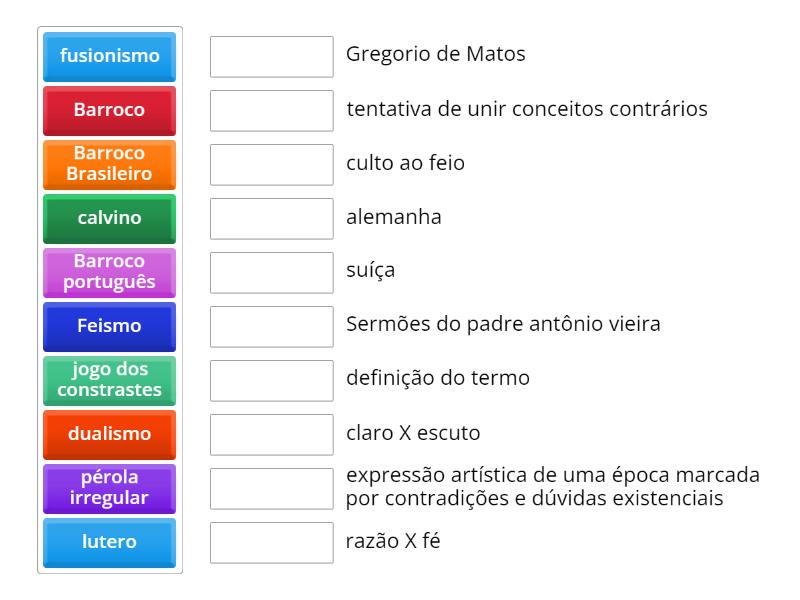Viewport: 800px width, 600px height.
Task: Click the blank box next to 'culto ao feio'
Action: [x=271, y=164]
